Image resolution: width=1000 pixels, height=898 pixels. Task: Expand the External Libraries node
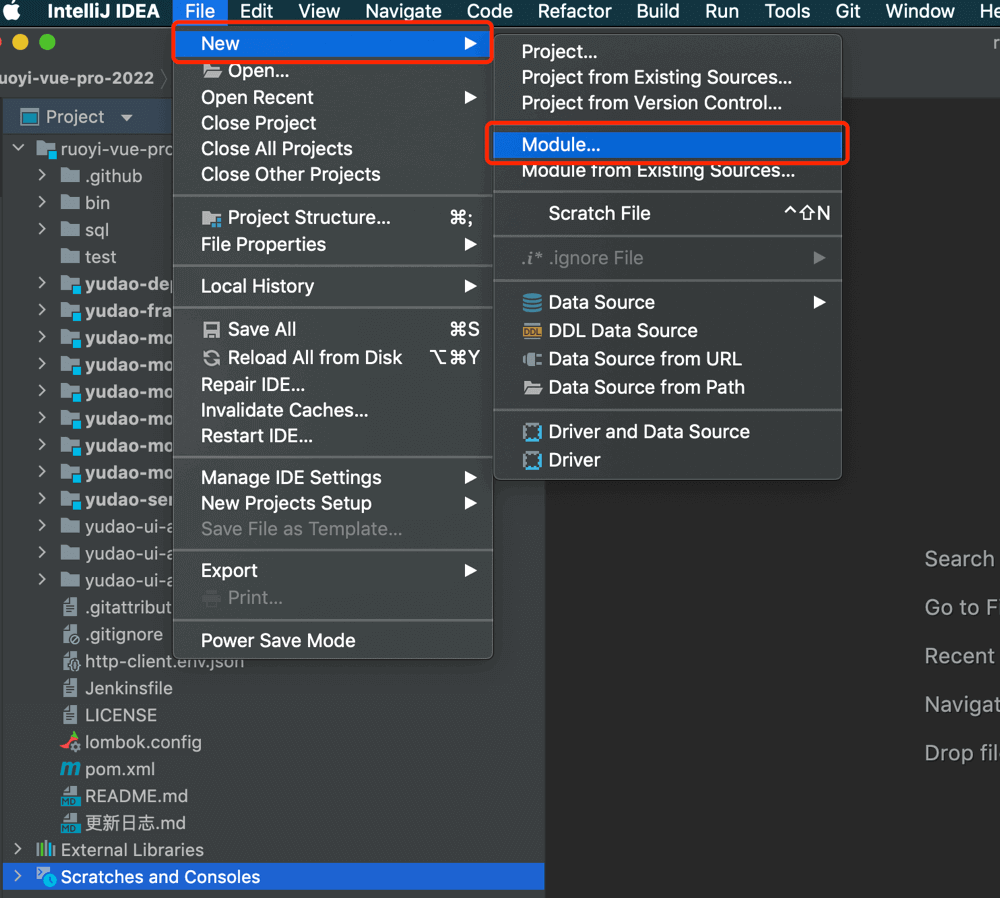(x=17, y=849)
